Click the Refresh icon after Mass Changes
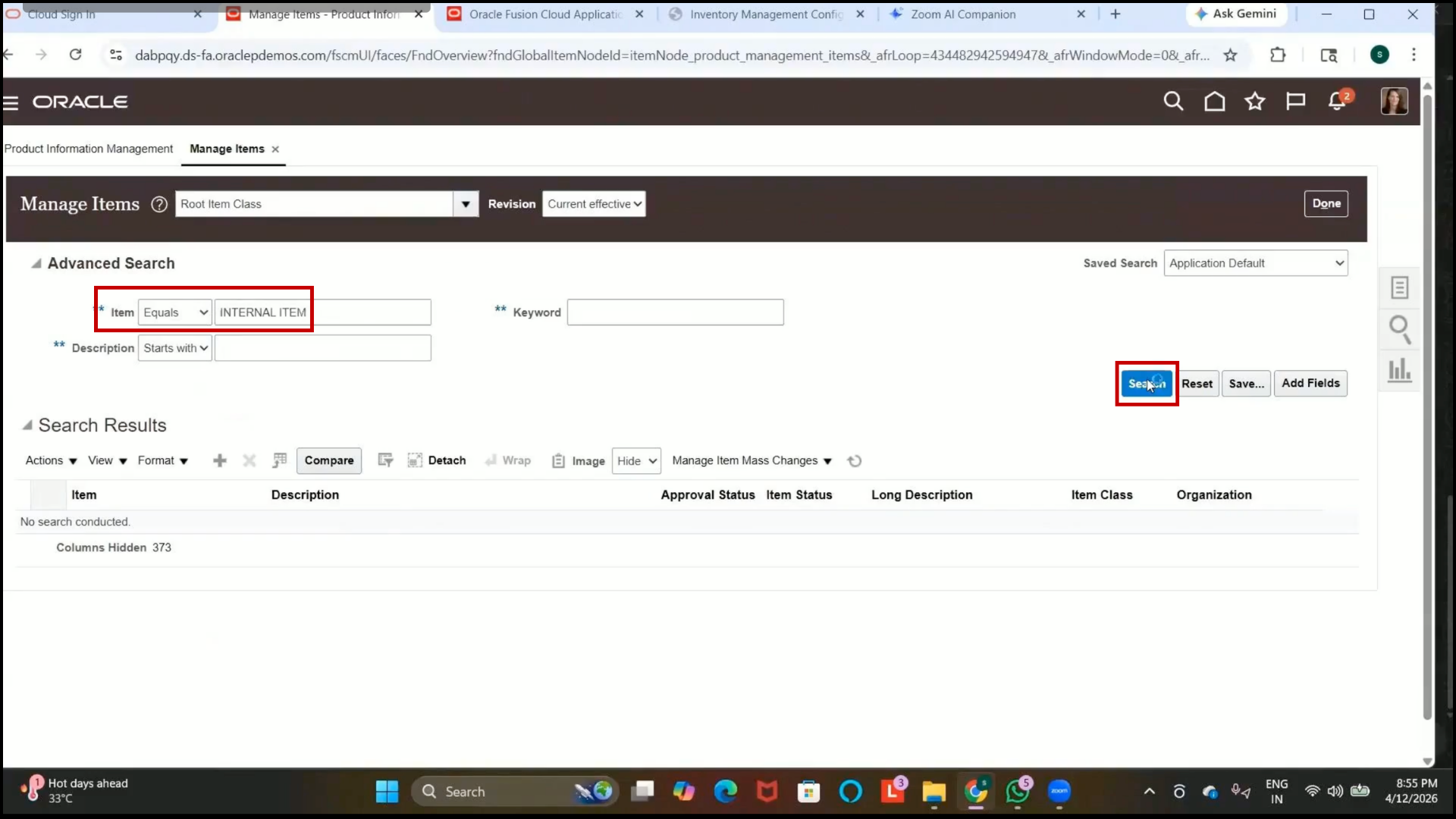 pyautogui.click(x=855, y=461)
